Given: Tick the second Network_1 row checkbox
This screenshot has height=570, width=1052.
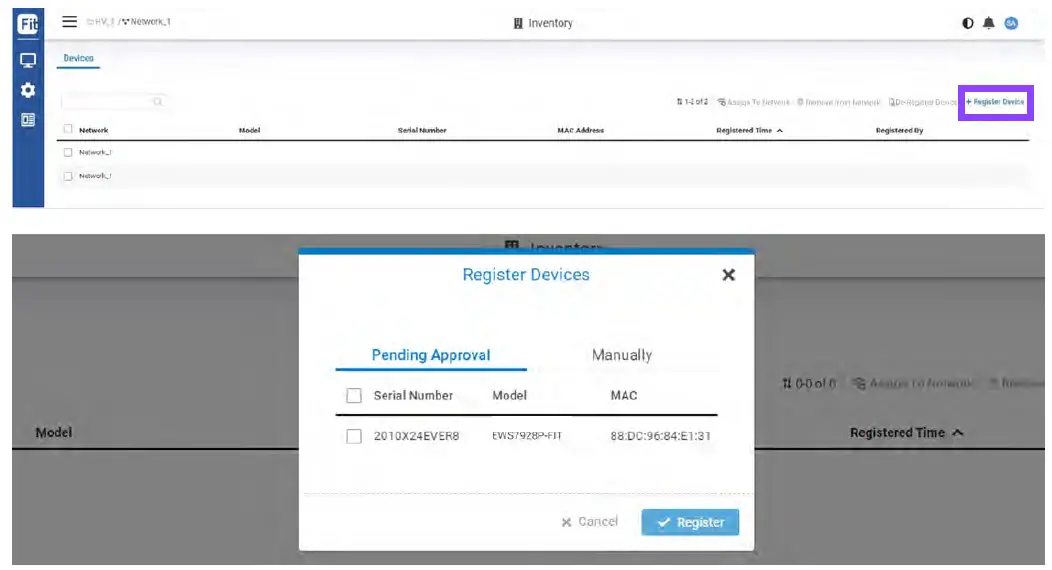Looking at the screenshot, I should pos(68,176).
